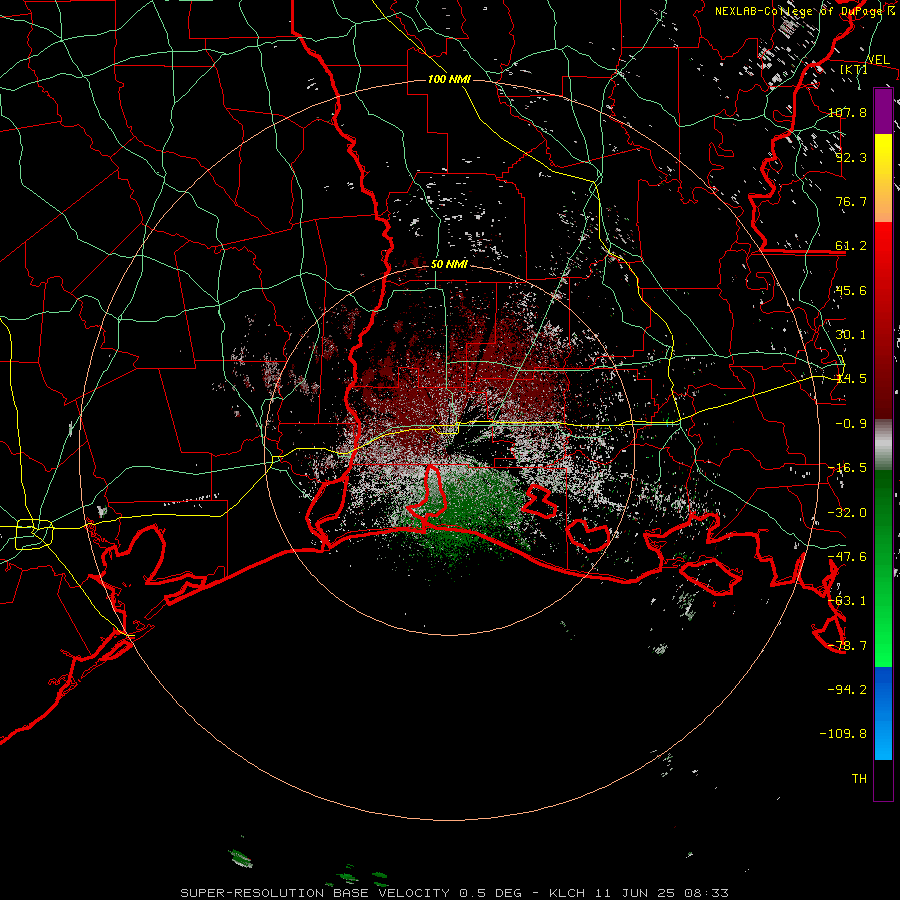This screenshot has height=900, width=900.
Task: Click the TH label on the legend
Action: click(859, 779)
